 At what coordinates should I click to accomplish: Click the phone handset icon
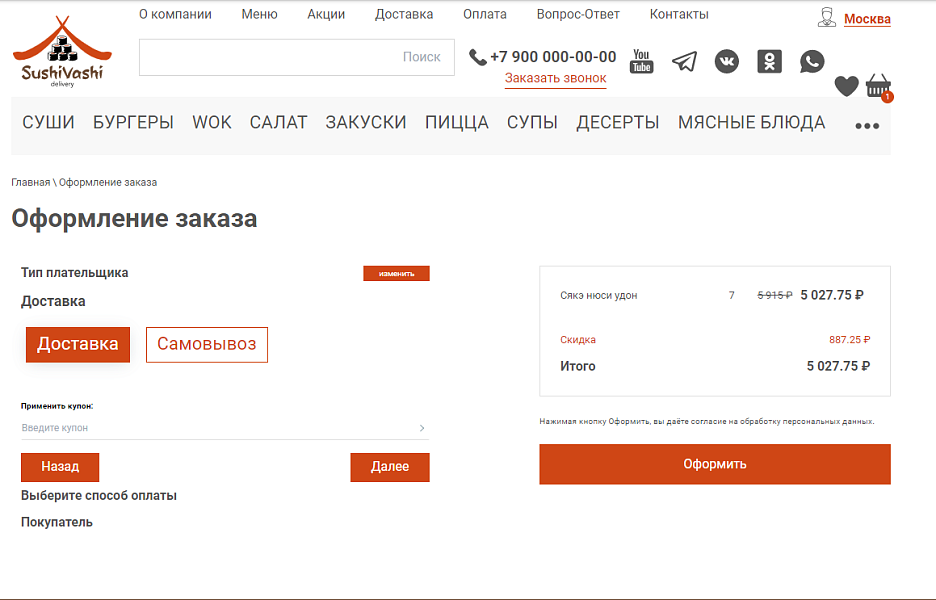(477, 57)
